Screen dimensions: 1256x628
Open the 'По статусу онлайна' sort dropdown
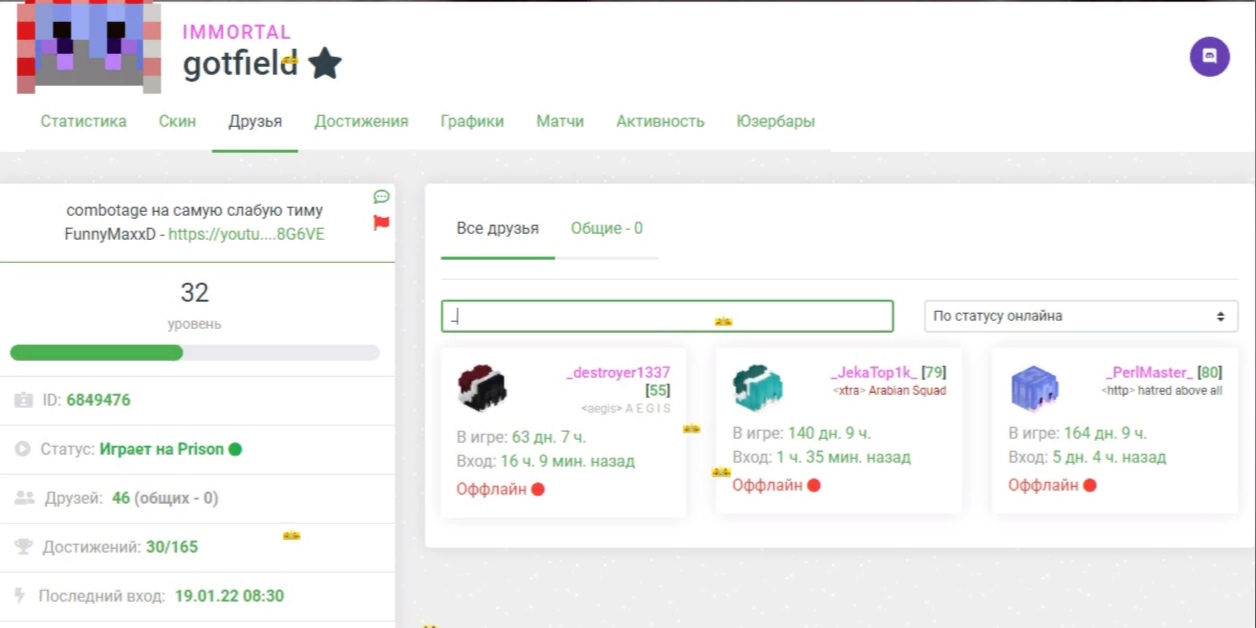[1080, 316]
